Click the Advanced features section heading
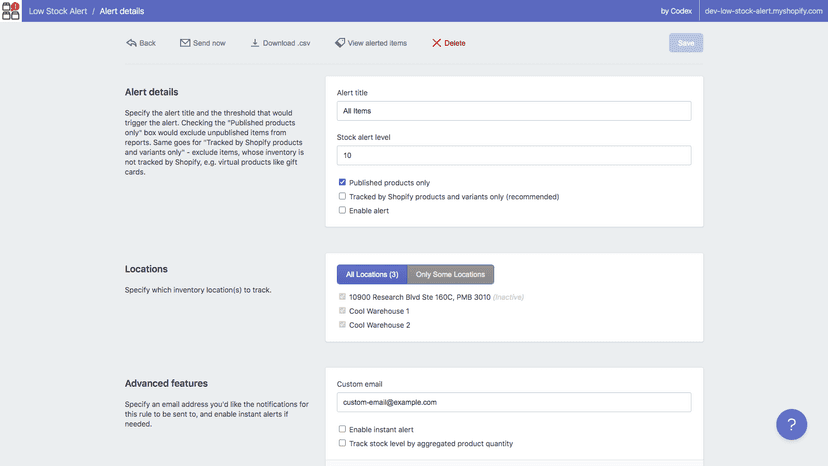Viewport: 828px width, 466px height. coord(166,384)
